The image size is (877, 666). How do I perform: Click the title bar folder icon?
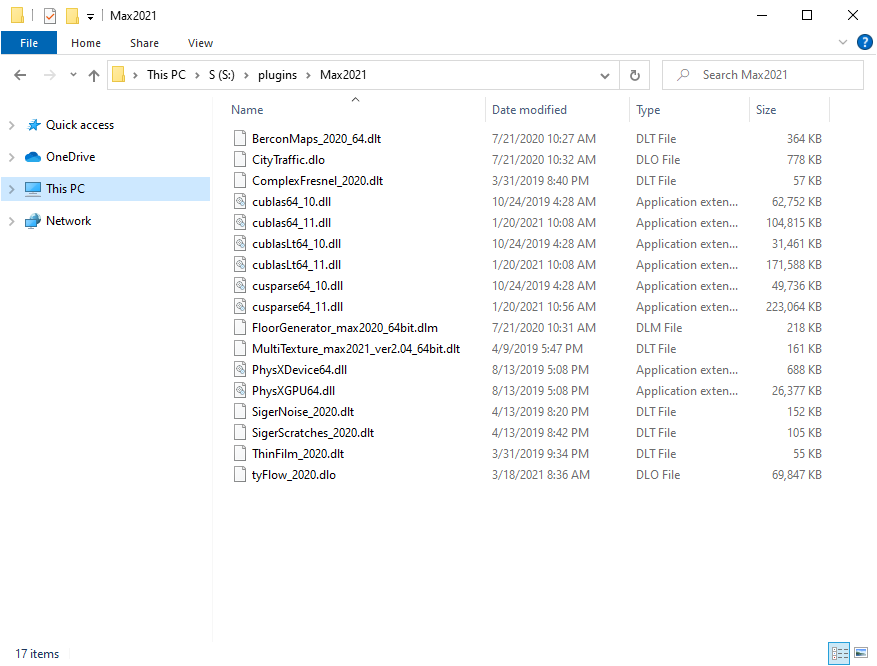(17, 15)
